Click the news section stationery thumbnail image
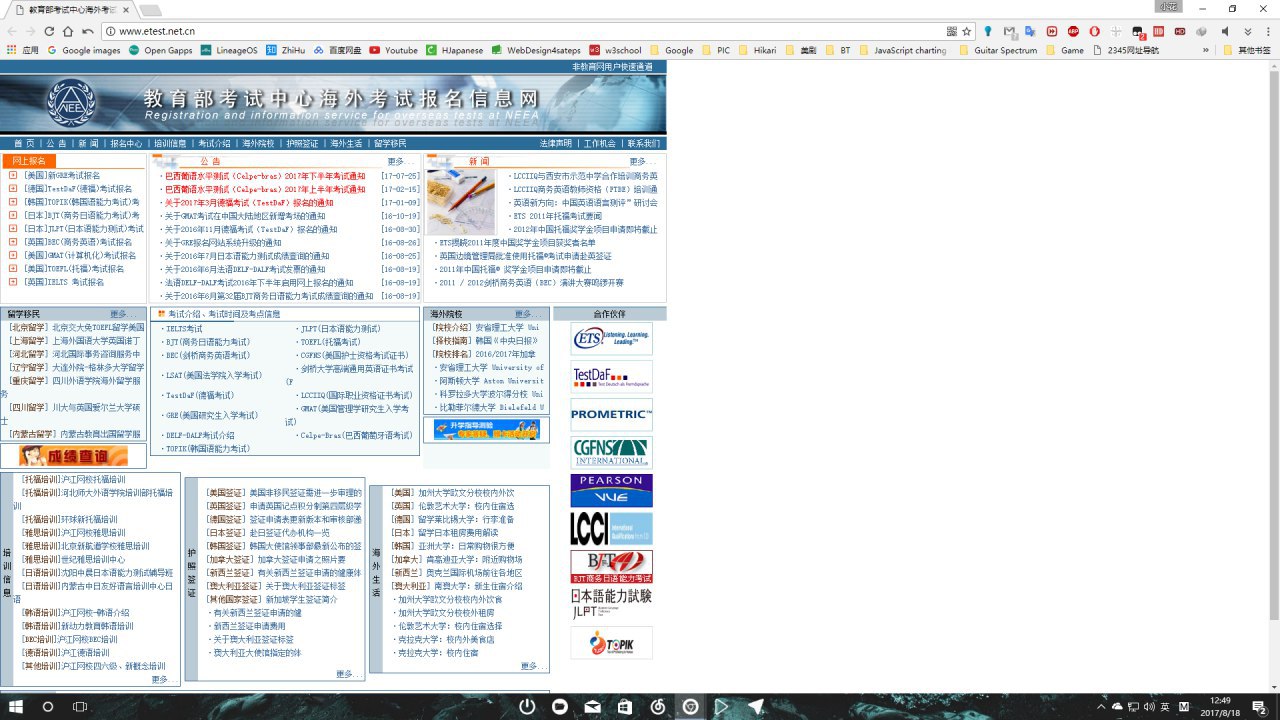Image resolution: width=1280 pixels, height=720 pixels. coord(461,201)
